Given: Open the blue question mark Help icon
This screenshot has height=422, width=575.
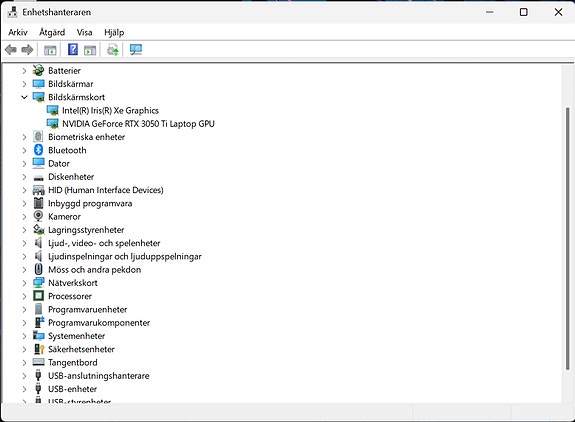Looking at the screenshot, I should (x=73, y=49).
